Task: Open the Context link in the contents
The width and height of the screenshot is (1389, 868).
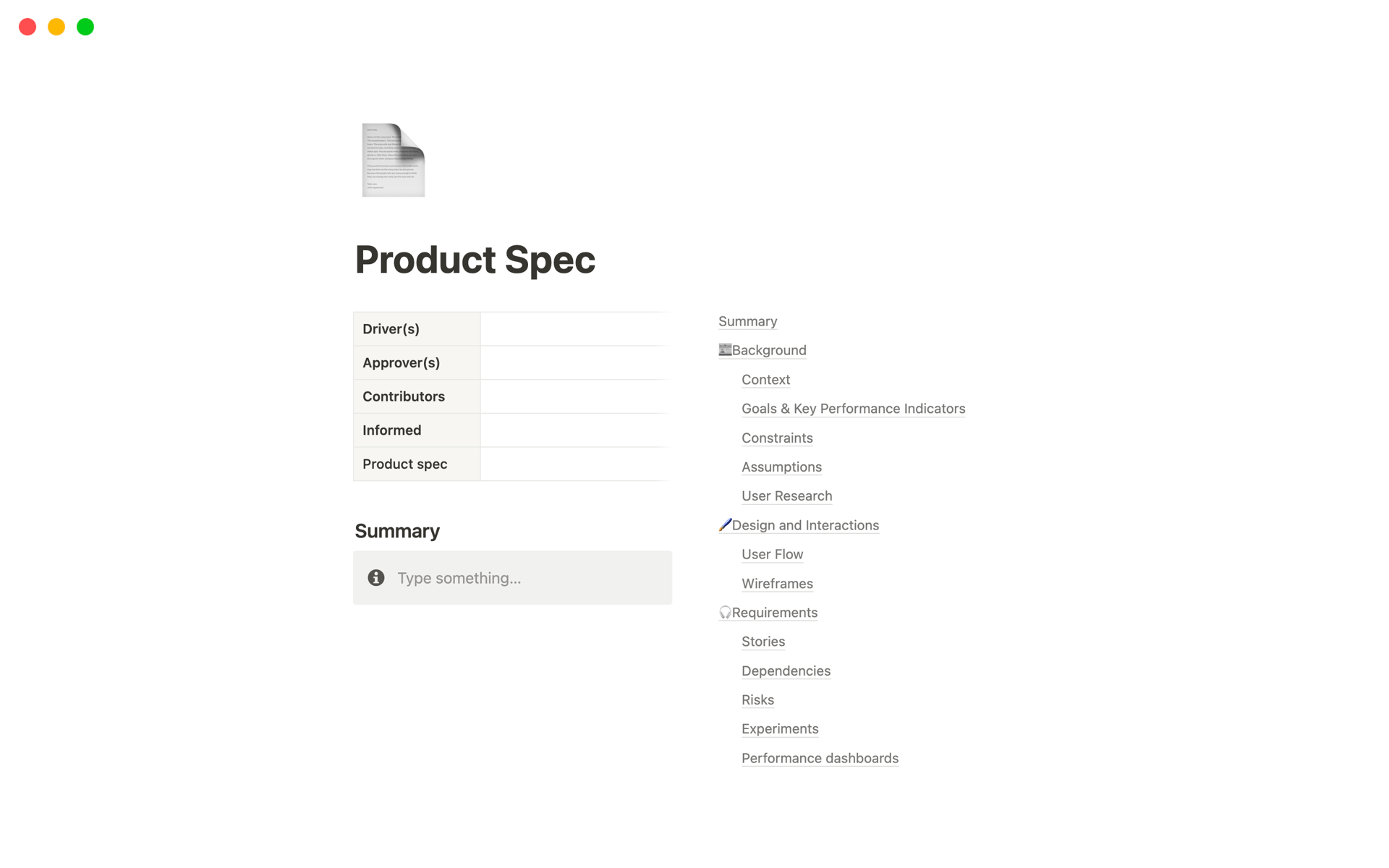Action: pyautogui.click(x=765, y=380)
